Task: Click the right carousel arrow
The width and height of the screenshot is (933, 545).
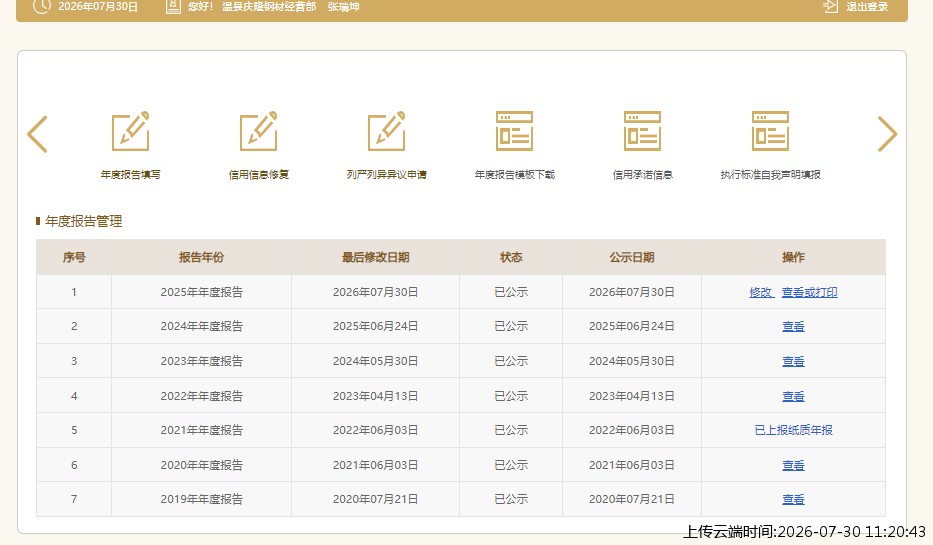Action: tap(887, 134)
